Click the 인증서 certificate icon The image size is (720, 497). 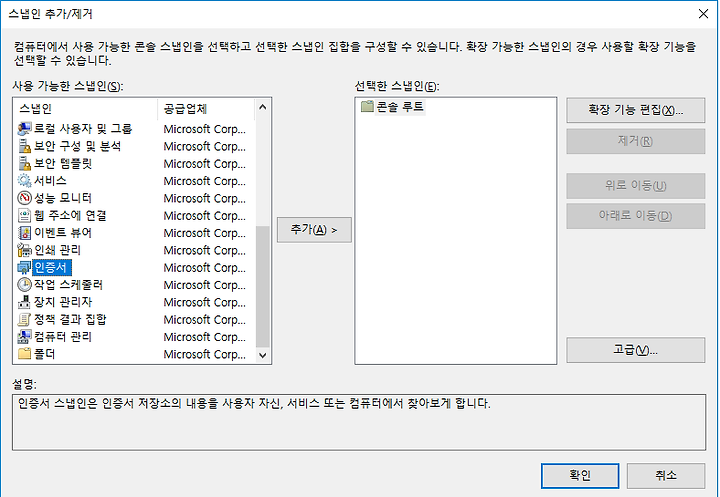24,267
